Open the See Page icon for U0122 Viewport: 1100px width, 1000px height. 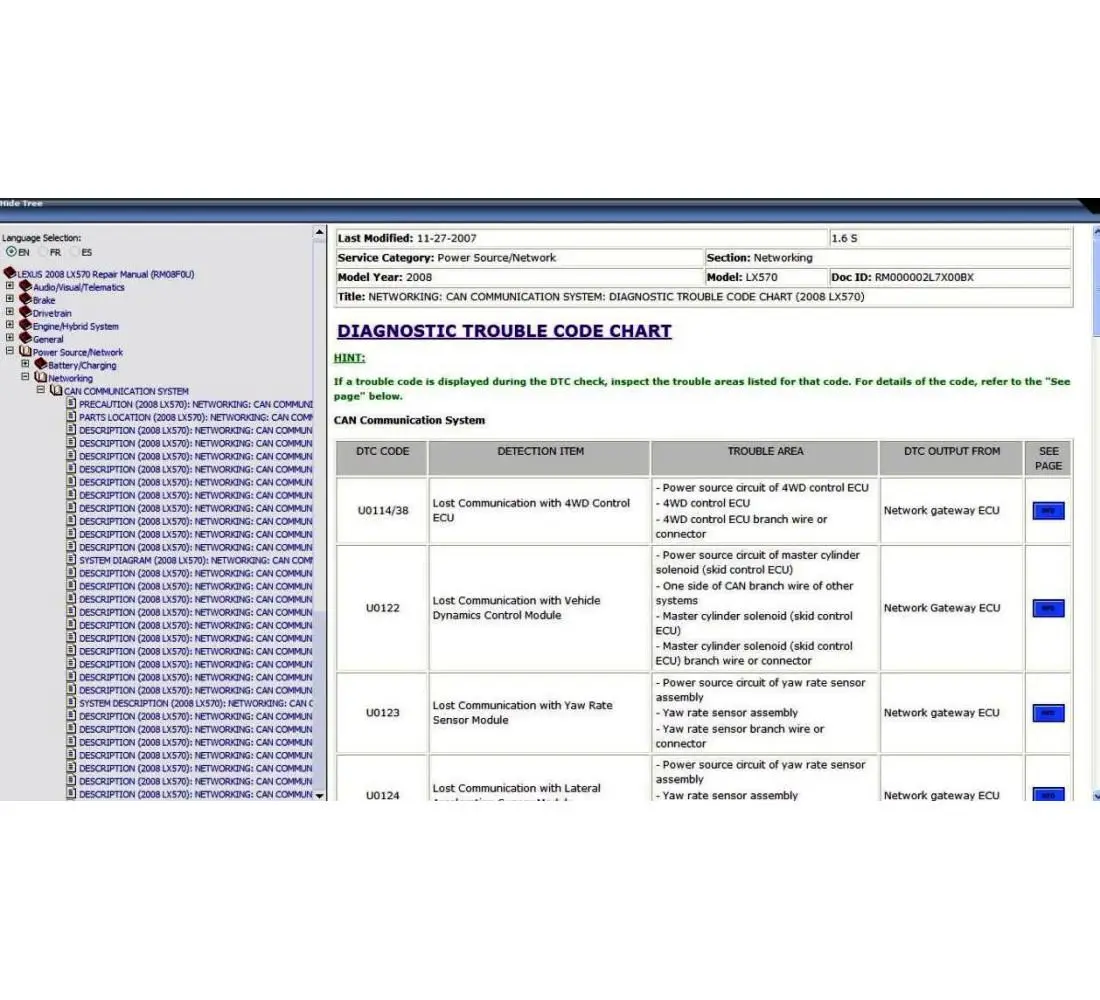(x=1048, y=608)
